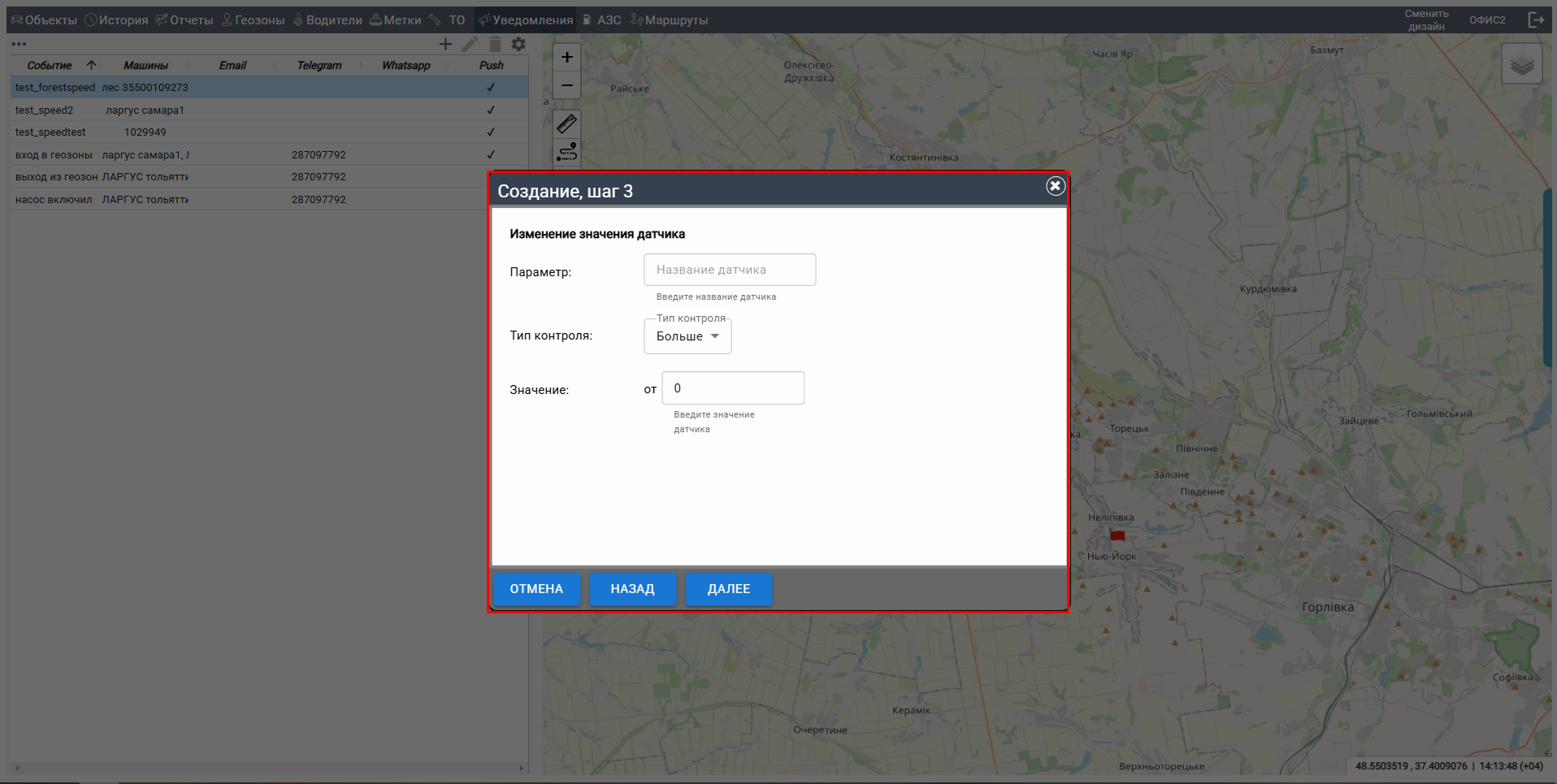Open notification settings gear icon
The image size is (1557, 784).
click(518, 45)
